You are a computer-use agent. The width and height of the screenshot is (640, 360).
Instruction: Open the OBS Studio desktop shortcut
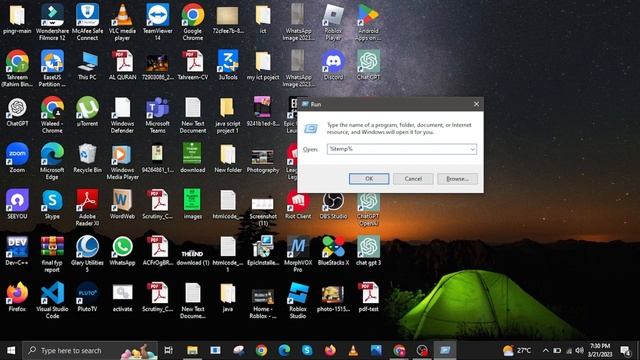pos(333,206)
